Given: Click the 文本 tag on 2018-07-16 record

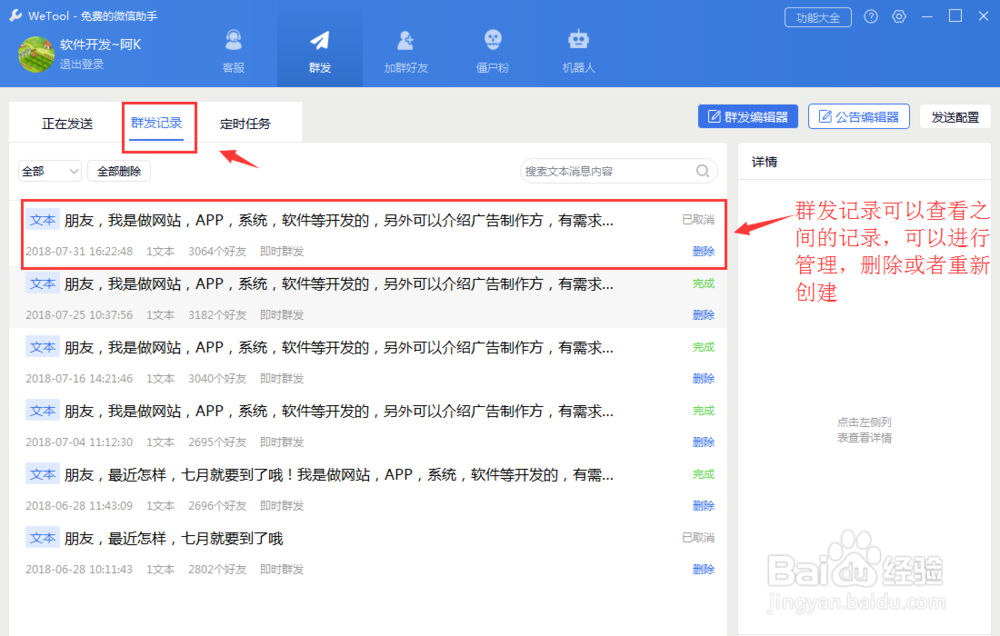Looking at the screenshot, I should 43,347.
